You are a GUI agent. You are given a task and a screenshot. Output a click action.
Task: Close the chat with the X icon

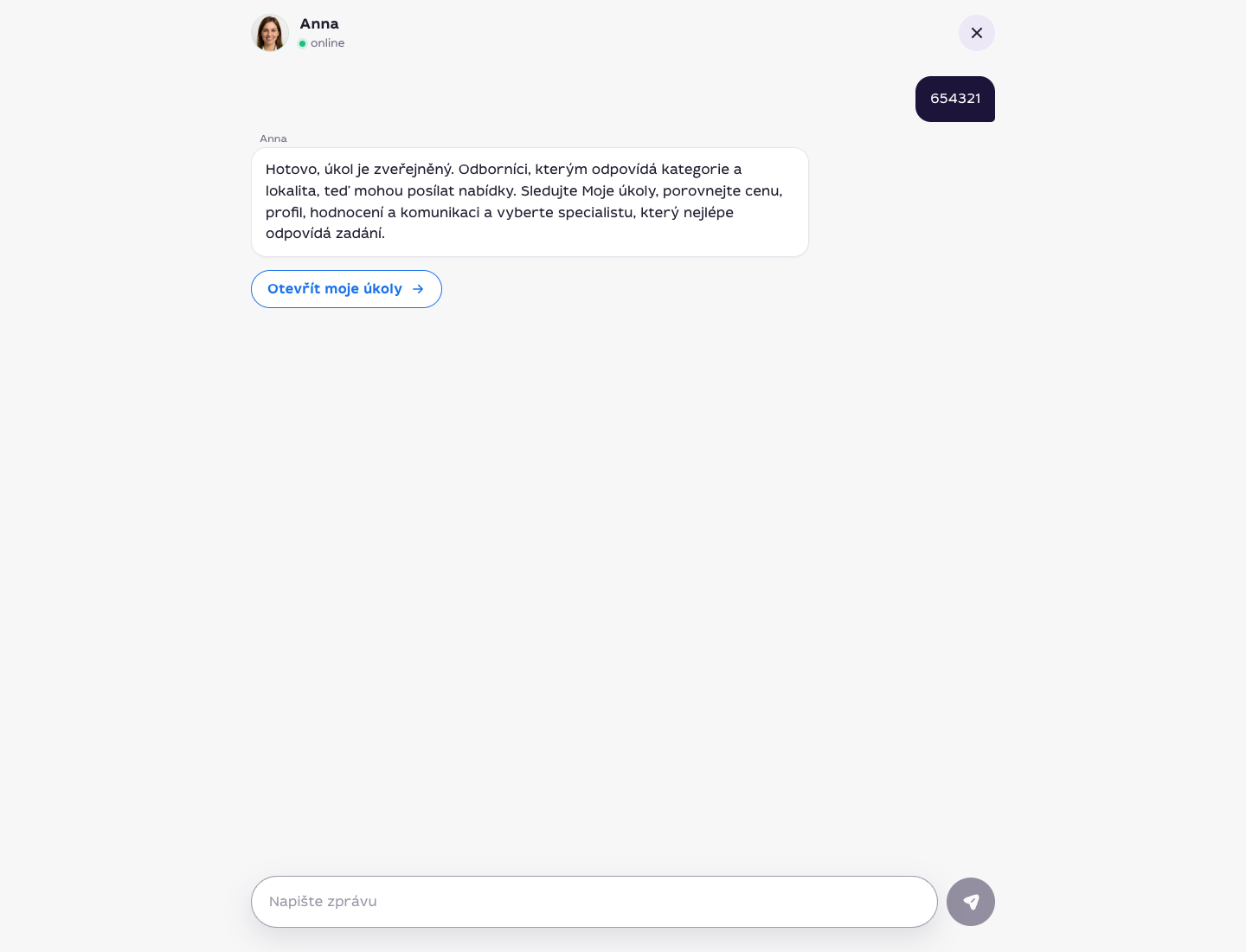coord(977,33)
